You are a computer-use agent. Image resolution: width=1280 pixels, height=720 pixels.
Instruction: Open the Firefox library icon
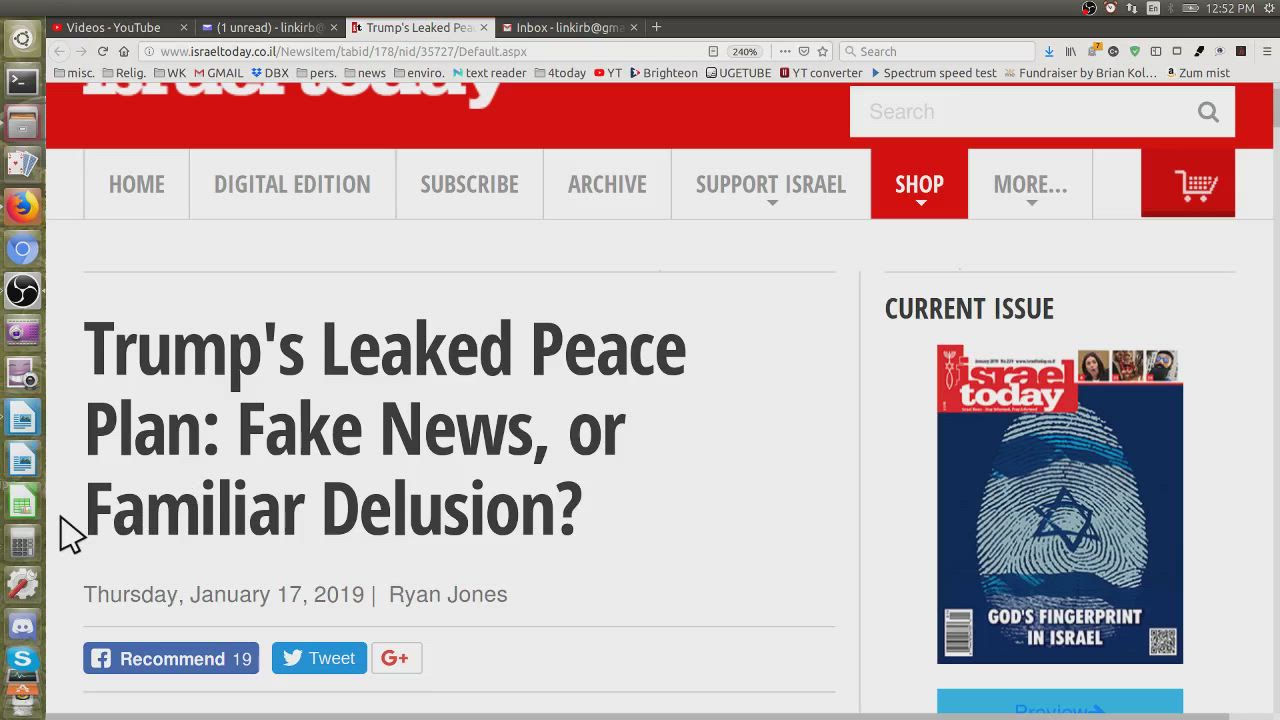tap(1070, 51)
